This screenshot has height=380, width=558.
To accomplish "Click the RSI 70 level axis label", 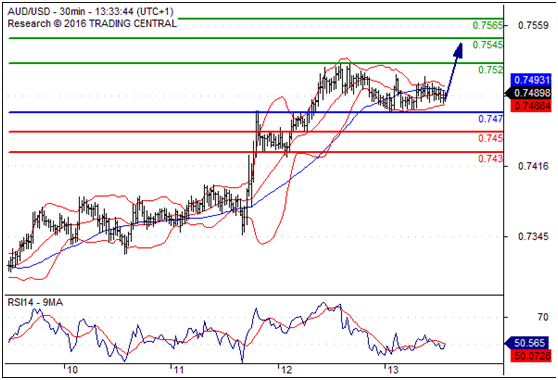I will 543,317.
